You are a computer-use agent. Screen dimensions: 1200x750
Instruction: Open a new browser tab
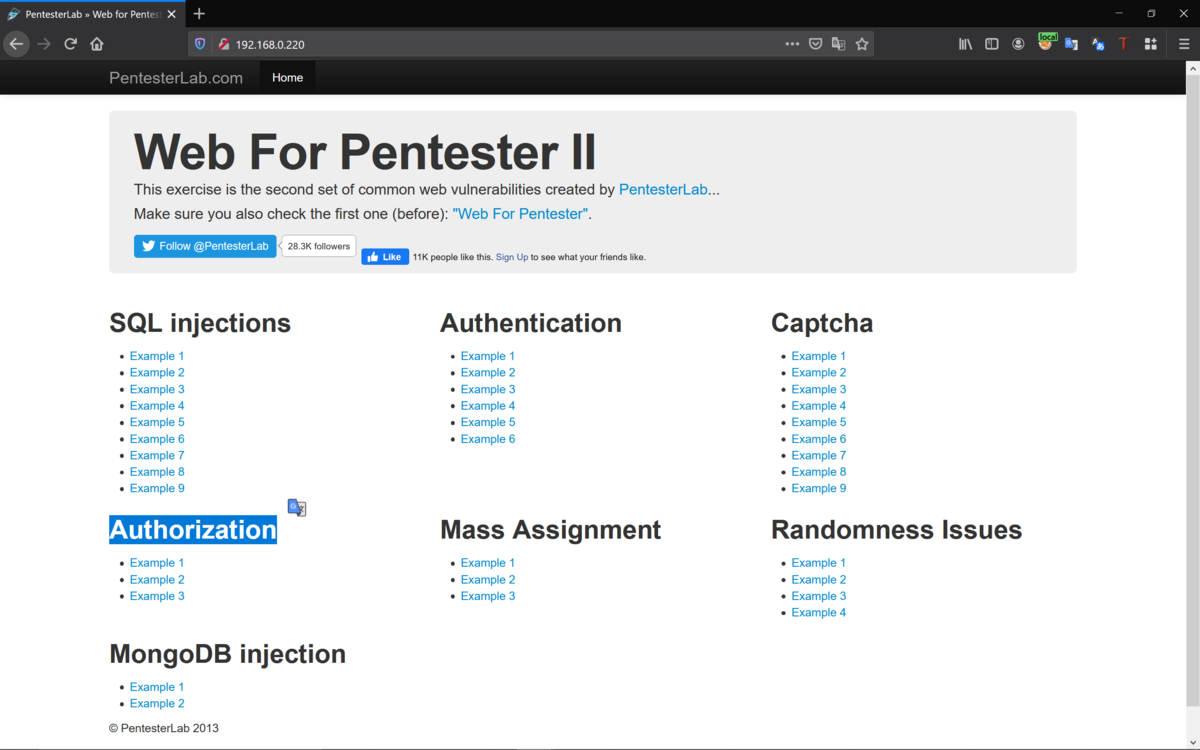pos(199,14)
